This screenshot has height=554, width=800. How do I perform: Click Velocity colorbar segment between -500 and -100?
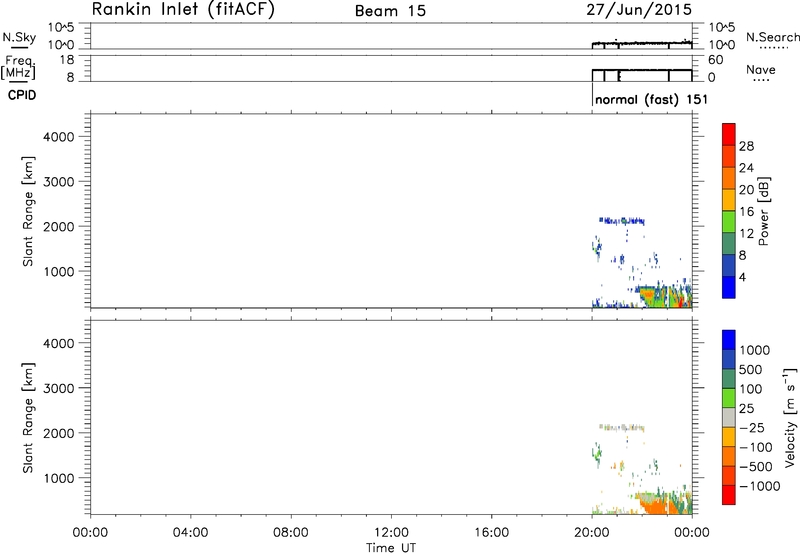[x=729, y=456]
